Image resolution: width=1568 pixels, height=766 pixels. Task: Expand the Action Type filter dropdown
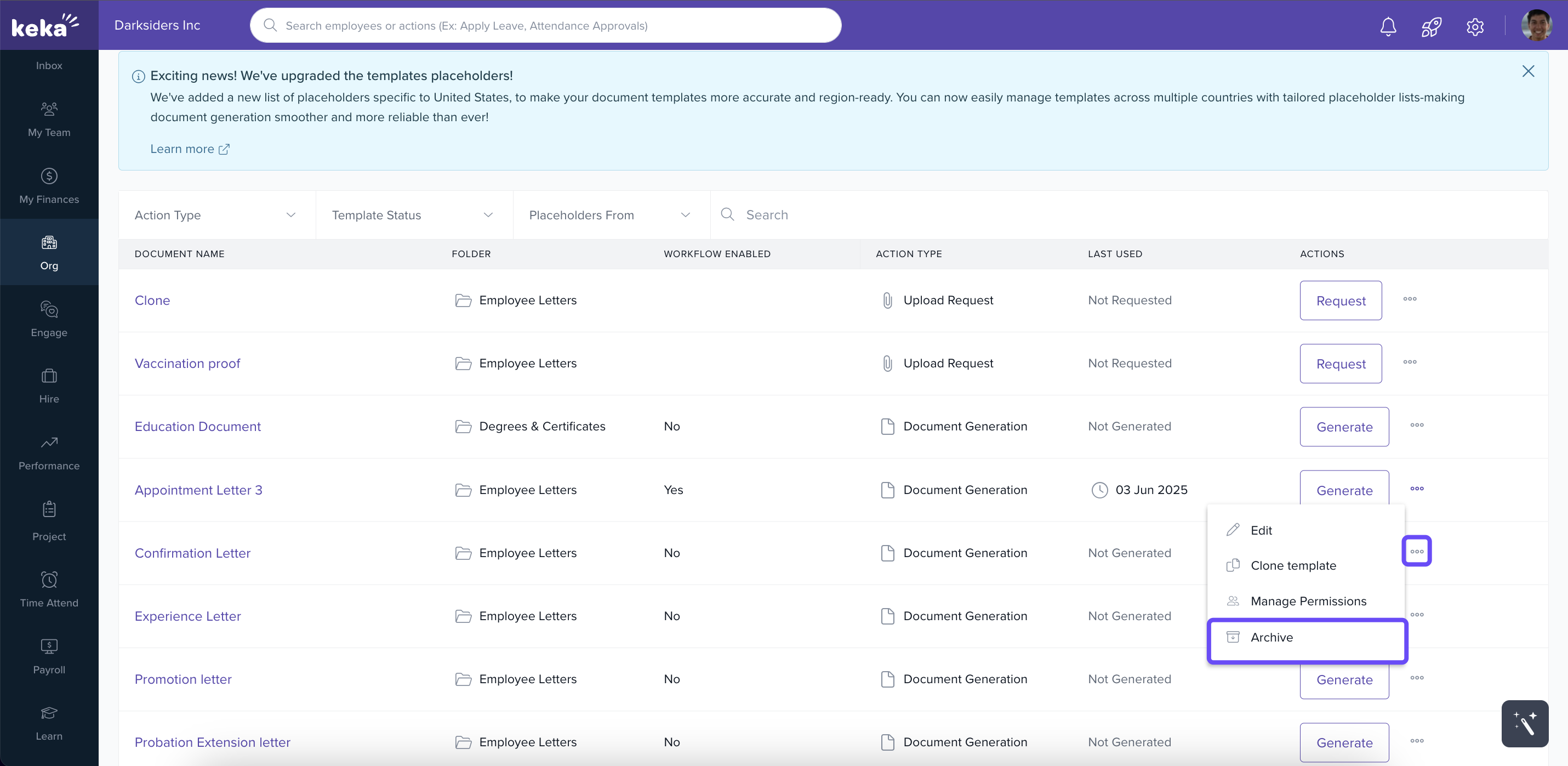click(216, 215)
